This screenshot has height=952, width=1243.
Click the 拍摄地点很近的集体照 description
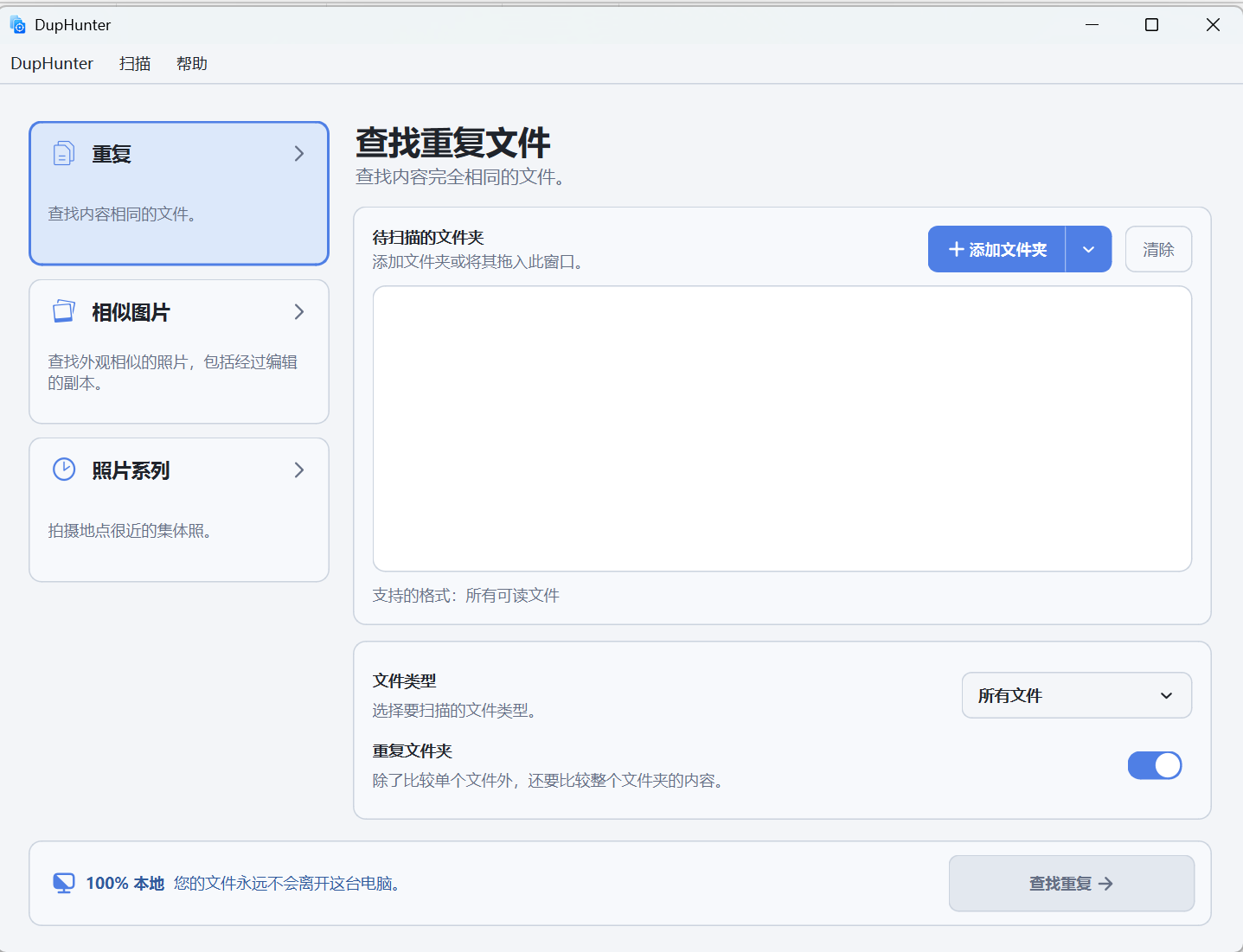(130, 530)
